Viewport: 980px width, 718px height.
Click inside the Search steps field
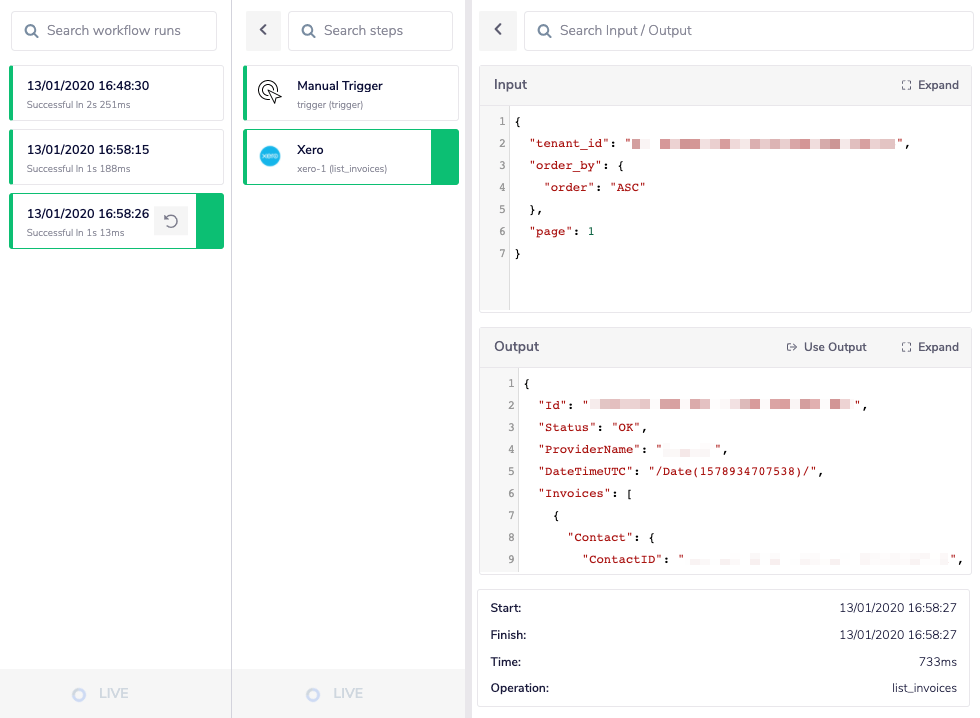pyautogui.click(x=380, y=31)
